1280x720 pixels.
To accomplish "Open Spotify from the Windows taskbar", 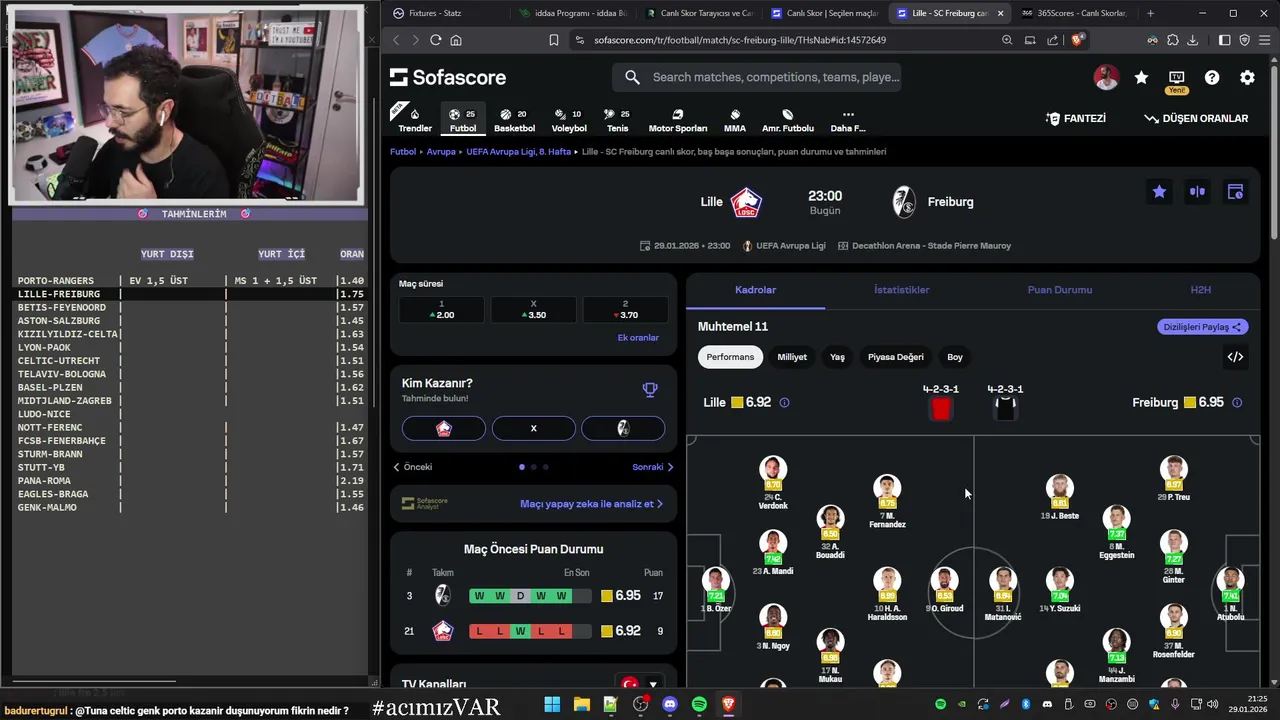I will tap(699, 704).
